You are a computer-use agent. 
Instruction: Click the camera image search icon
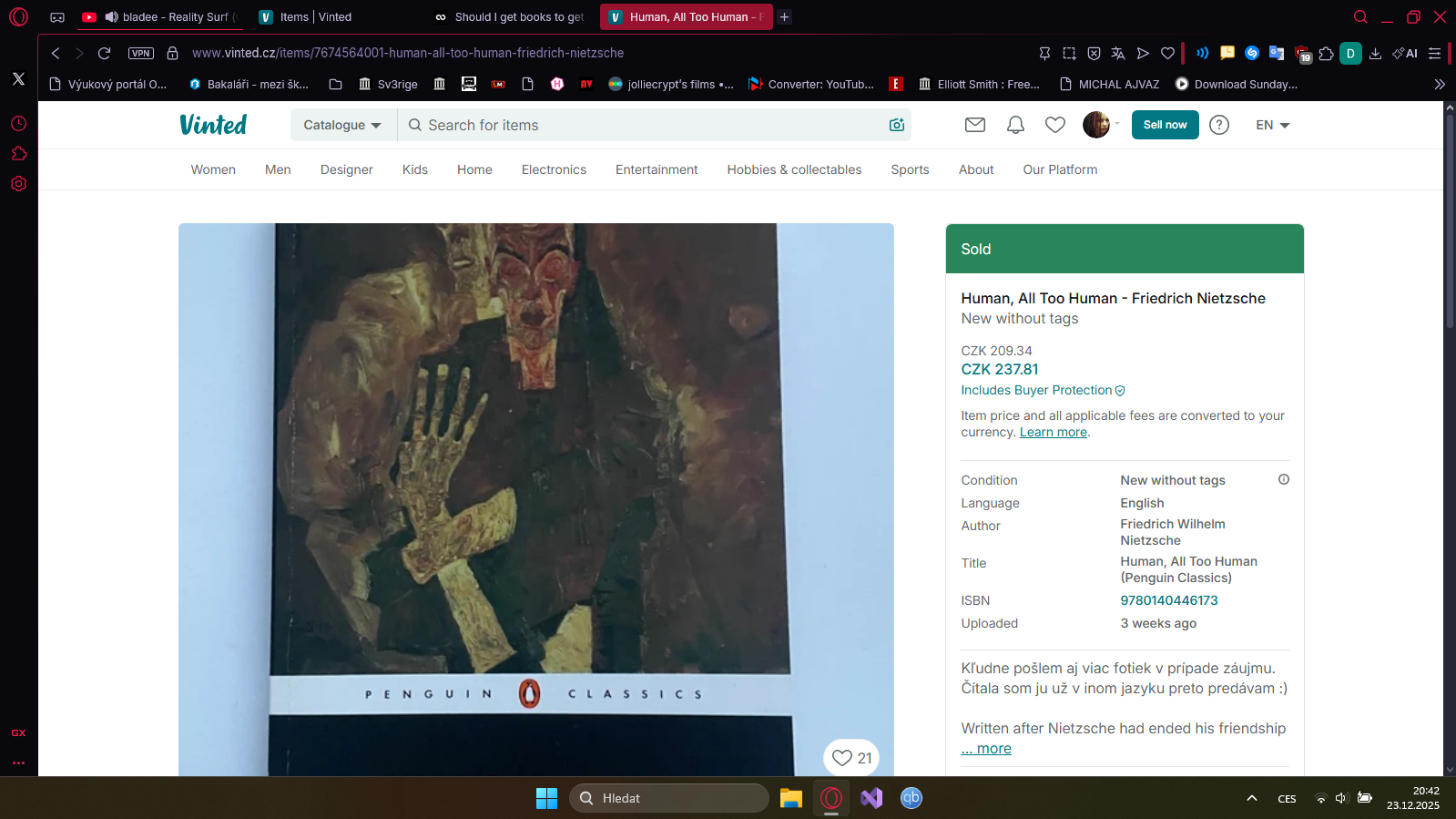point(896,125)
